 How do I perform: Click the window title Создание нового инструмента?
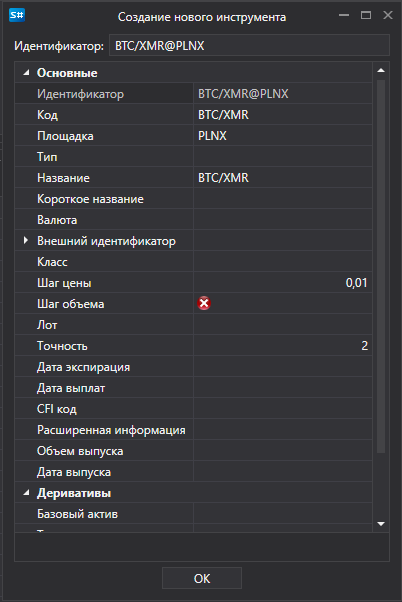(x=202, y=17)
